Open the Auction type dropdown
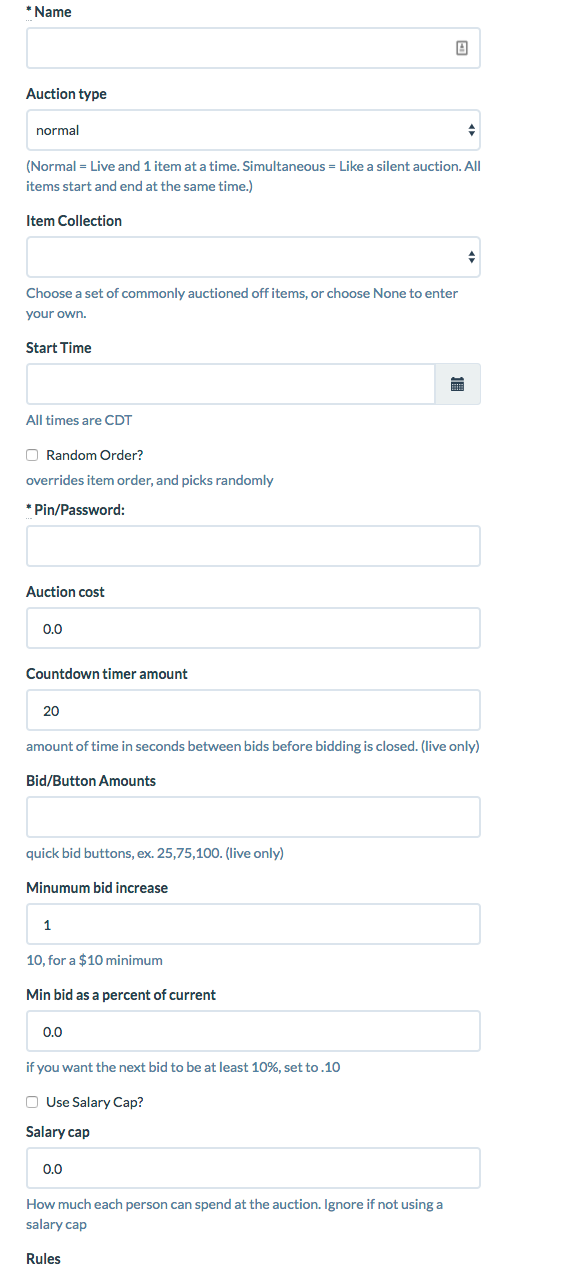The width and height of the screenshot is (569, 1274). click(253, 130)
